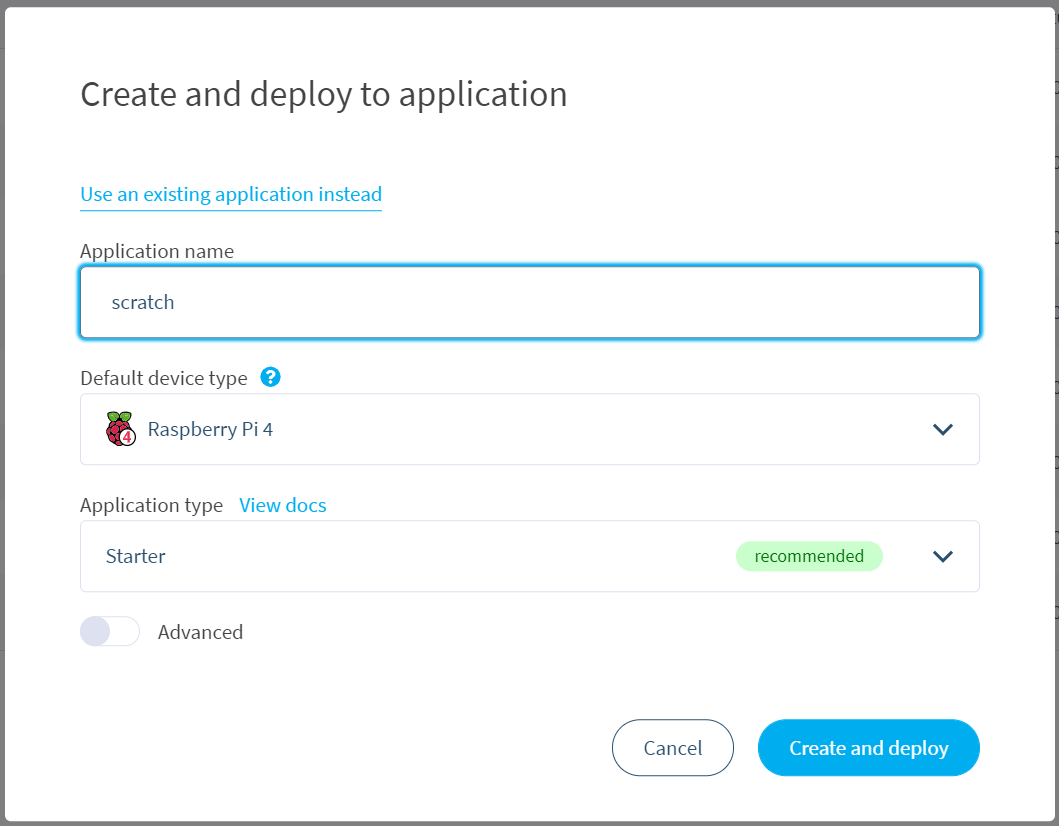Viewport: 1059px width, 826px height.
Task: Click the word scratch in name field
Action: 143,302
